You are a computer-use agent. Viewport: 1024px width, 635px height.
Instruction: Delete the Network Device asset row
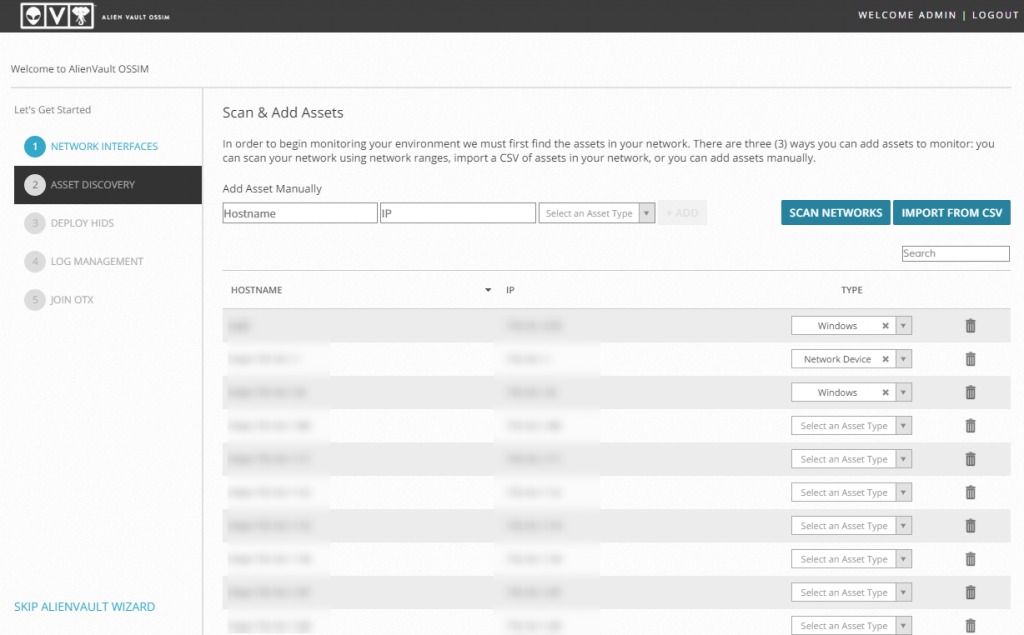[970, 359]
